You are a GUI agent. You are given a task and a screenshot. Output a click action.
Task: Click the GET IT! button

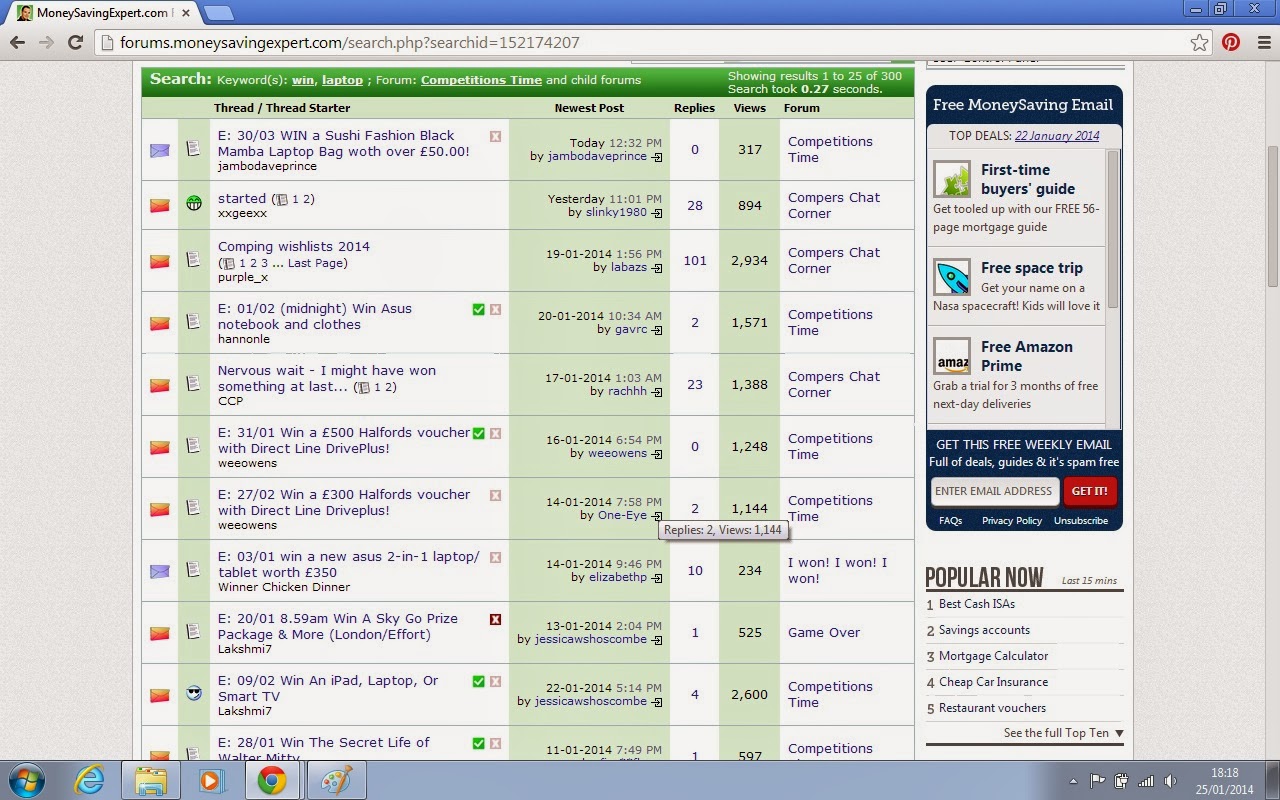pyautogui.click(x=1089, y=491)
